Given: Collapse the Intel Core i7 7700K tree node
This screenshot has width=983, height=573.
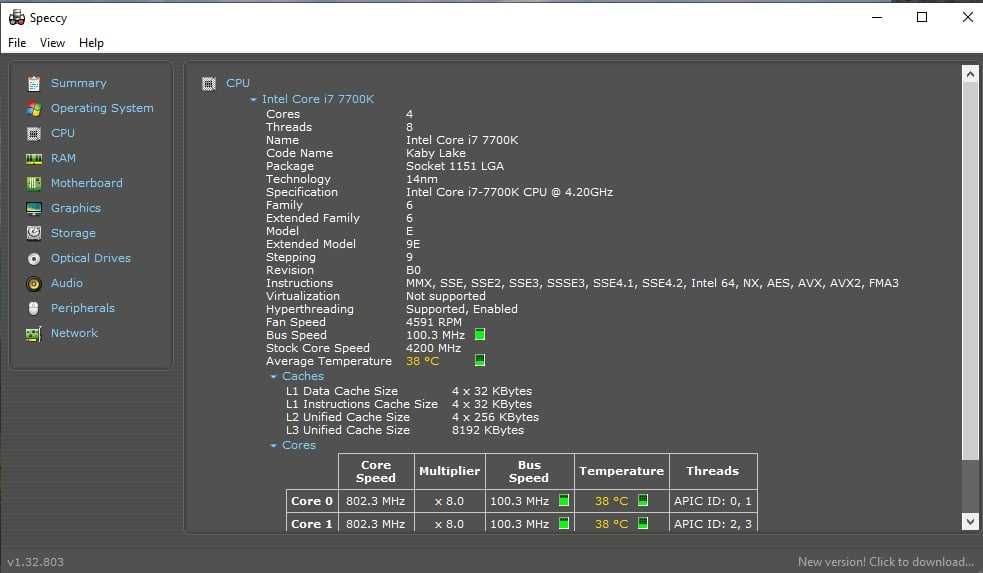Looking at the screenshot, I should [253, 100].
